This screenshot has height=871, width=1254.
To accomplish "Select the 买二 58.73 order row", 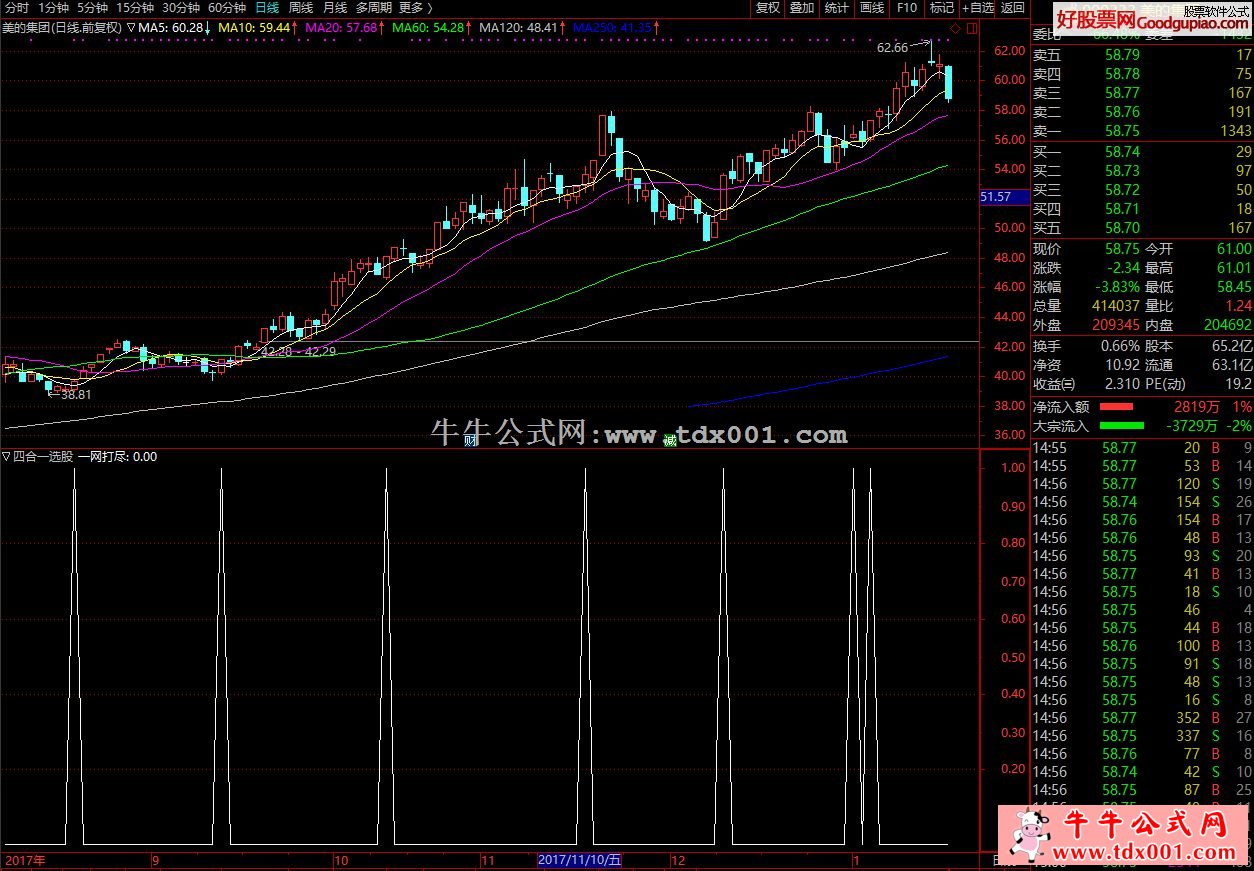I will [1142, 171].
